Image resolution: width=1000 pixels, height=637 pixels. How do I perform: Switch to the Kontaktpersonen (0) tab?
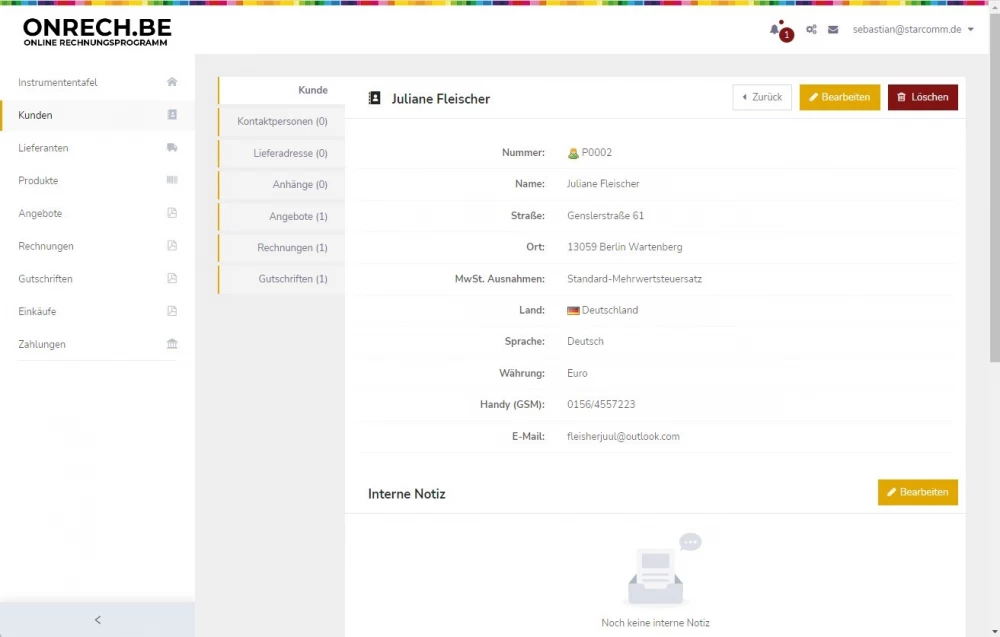(x=282, y=122)
